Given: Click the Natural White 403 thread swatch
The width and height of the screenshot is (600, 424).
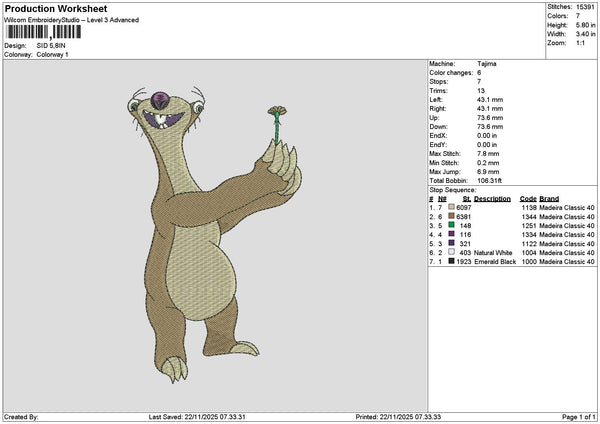Looking at the screenshot, I should coord(451,252).
